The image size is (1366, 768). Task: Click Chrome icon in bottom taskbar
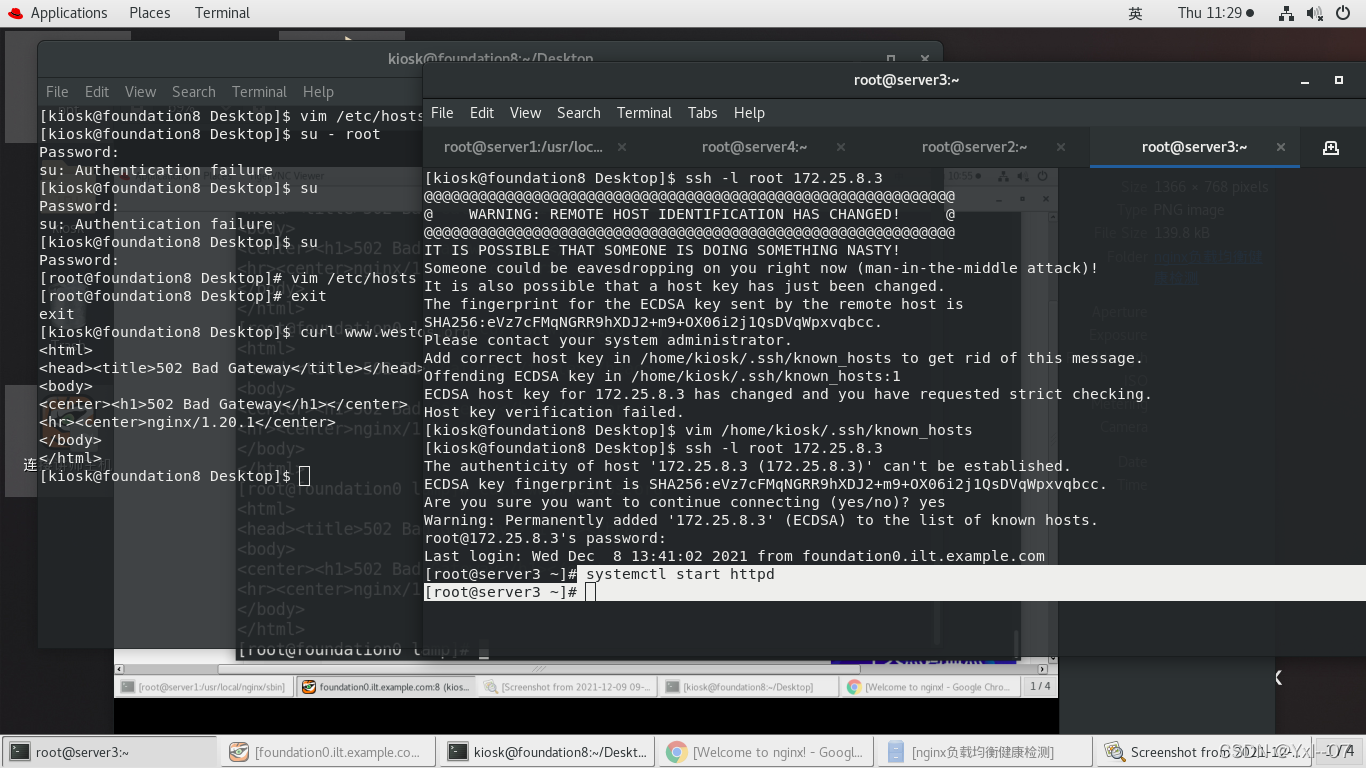coord(677,752)
